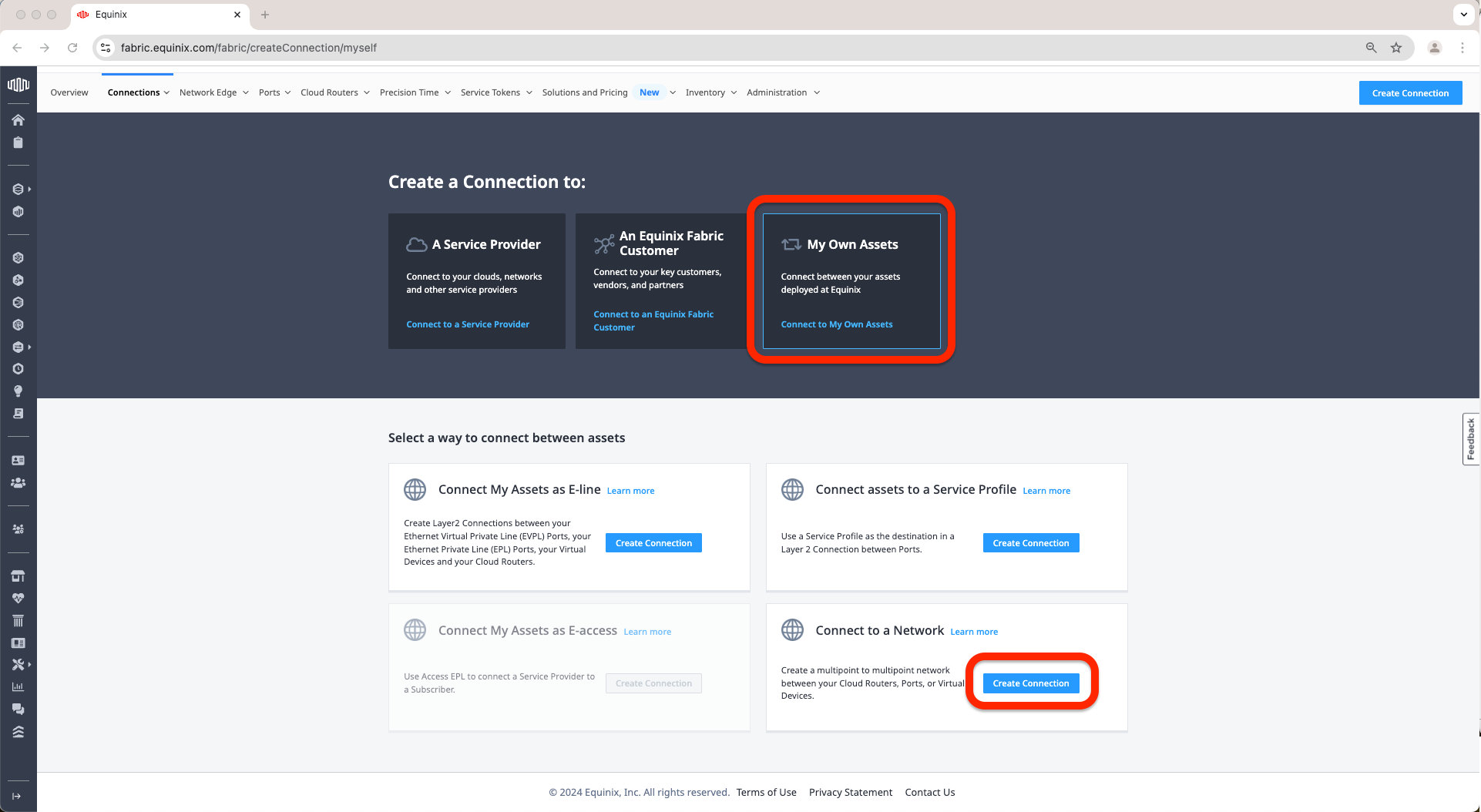Click the lightbulb icon in the sidebar
The height and width of the screenshot is (812, 1481).
tap(18, 391)
